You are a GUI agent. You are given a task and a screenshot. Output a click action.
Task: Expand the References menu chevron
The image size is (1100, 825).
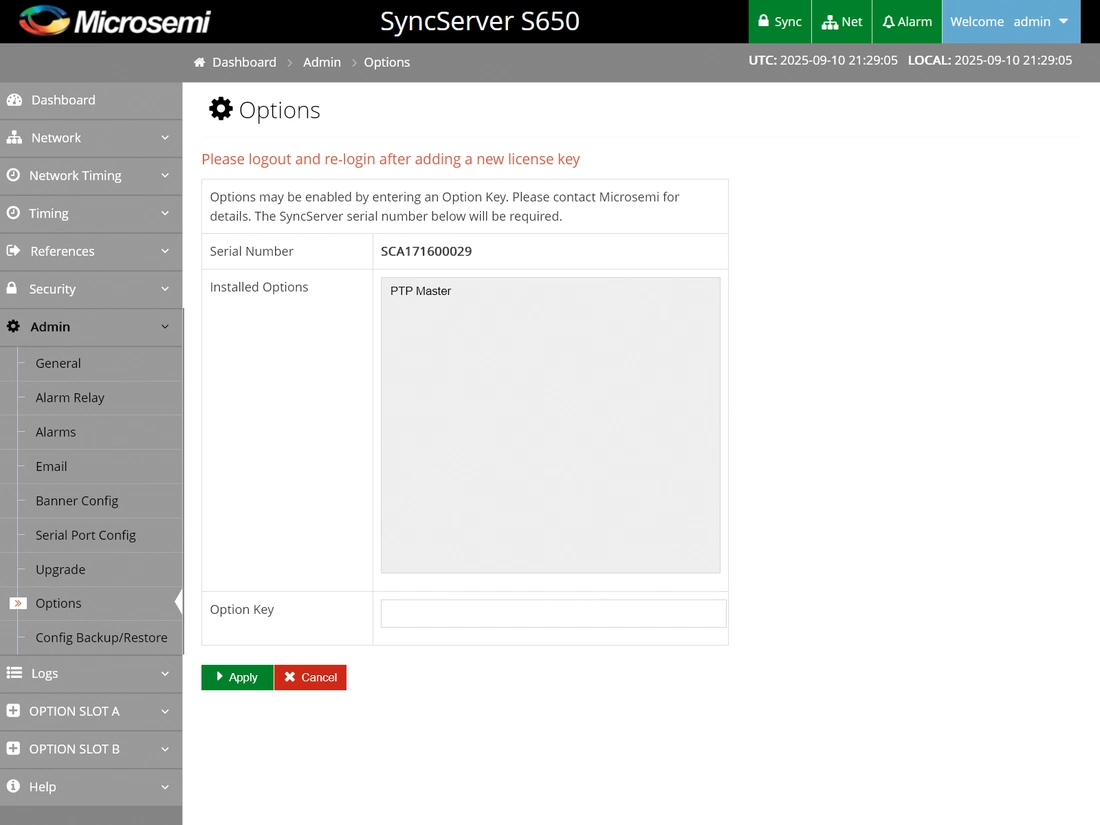pos(165,251)
